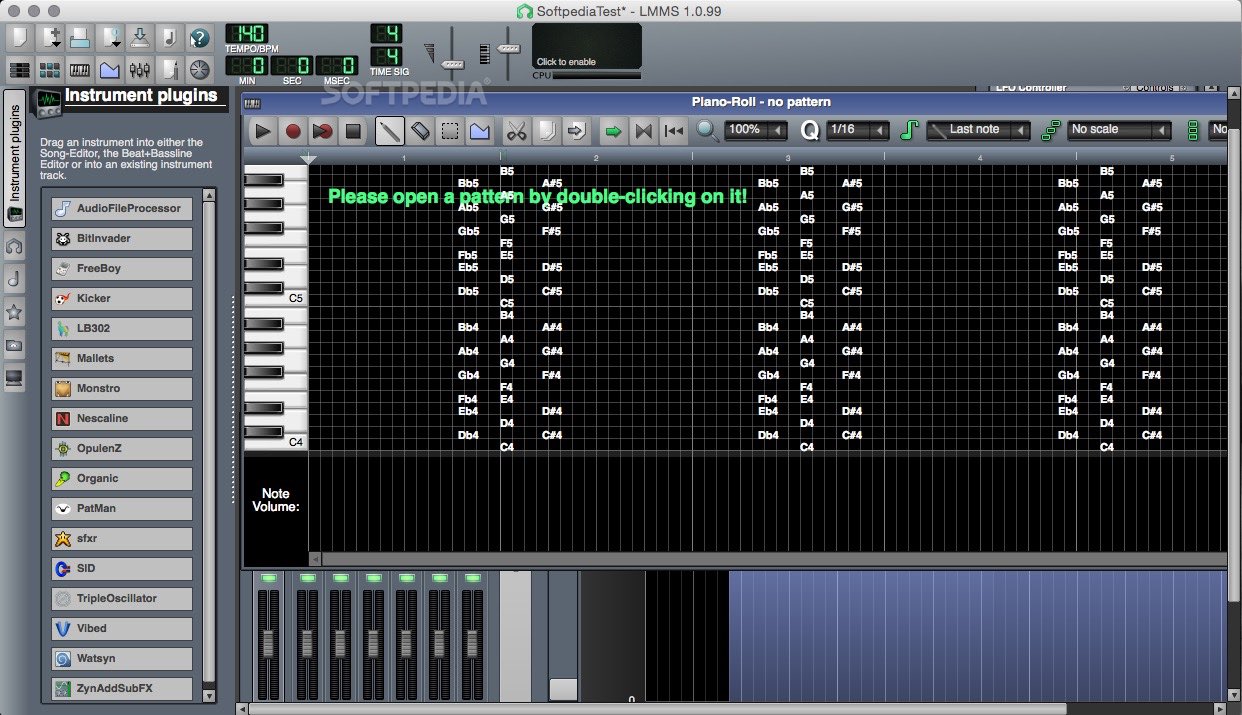Select the Erase mode tool
This screenshot has height=715, width=1242.
(420, 130)
